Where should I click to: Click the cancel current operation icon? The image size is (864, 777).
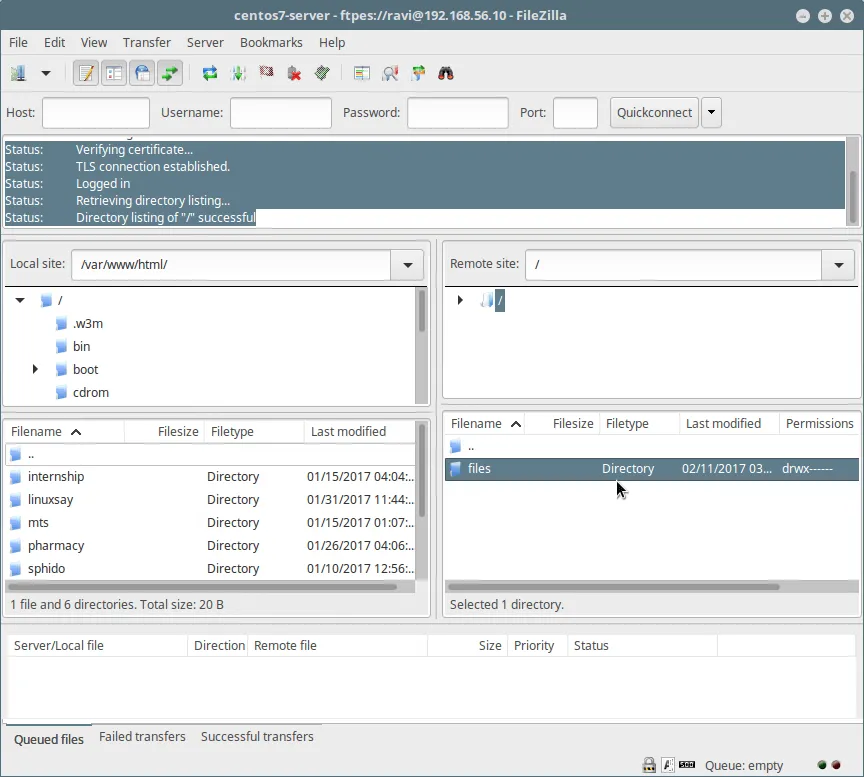click(x=266, y=73)
